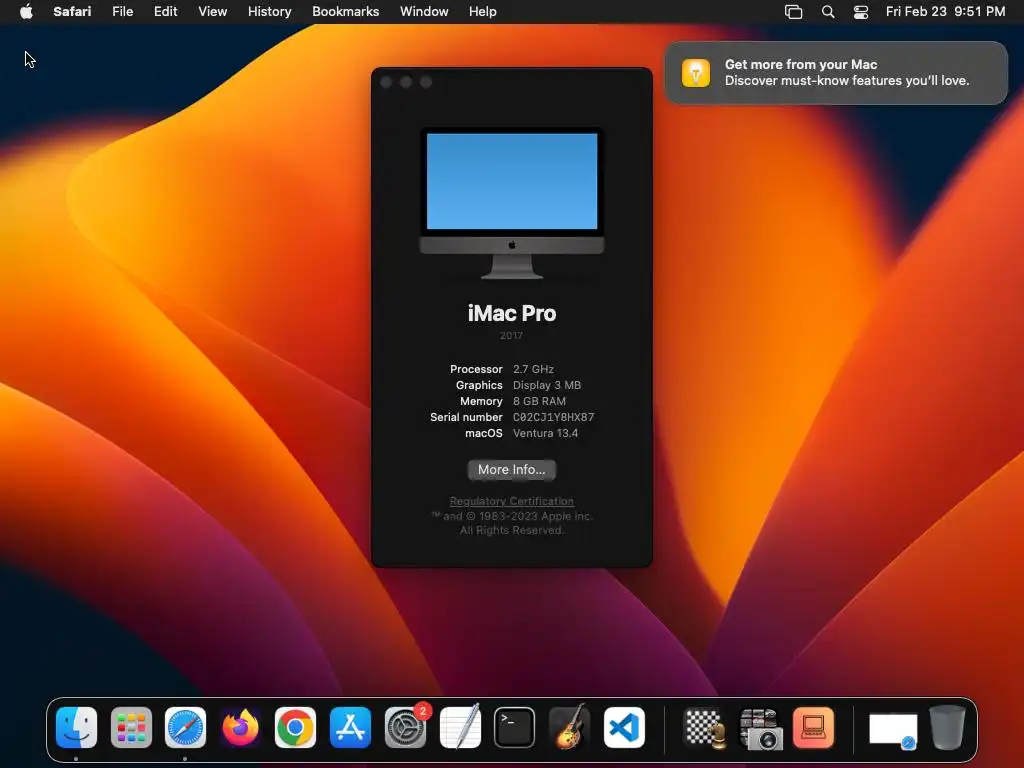The image size is (1024, 768).
Task: Open GarageBand from the Dock
Action: [x=569, y=726]
